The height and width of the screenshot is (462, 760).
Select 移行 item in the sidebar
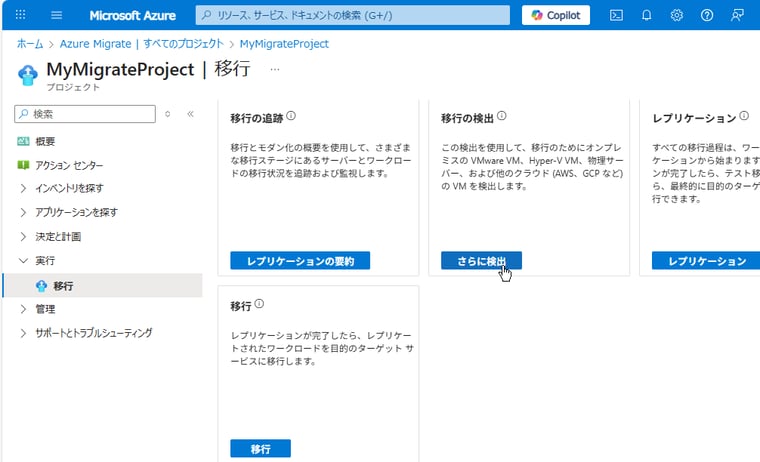click(x=102, y=286)
